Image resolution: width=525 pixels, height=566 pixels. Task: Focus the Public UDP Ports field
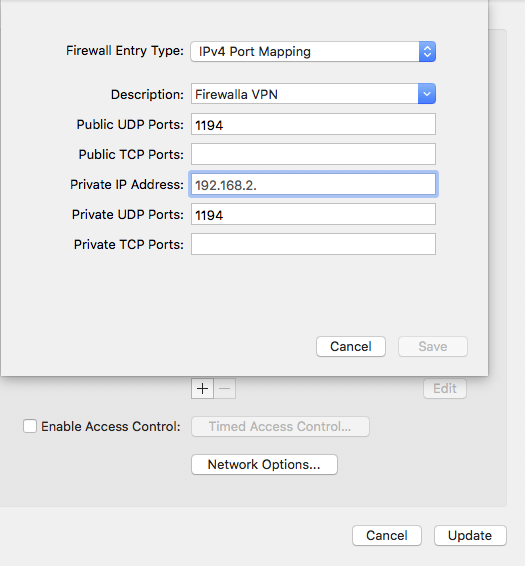pos(313,124)
